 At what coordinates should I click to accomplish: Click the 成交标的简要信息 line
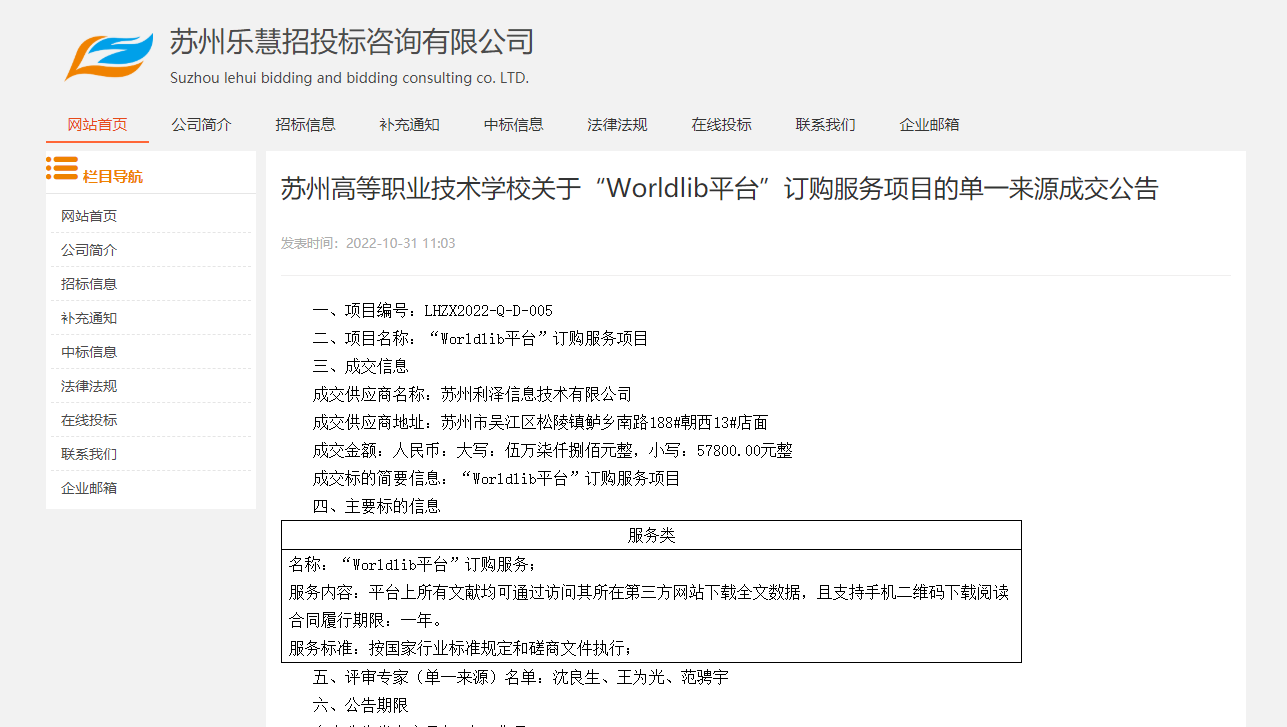pyautogui.click(x=496, y=479)
